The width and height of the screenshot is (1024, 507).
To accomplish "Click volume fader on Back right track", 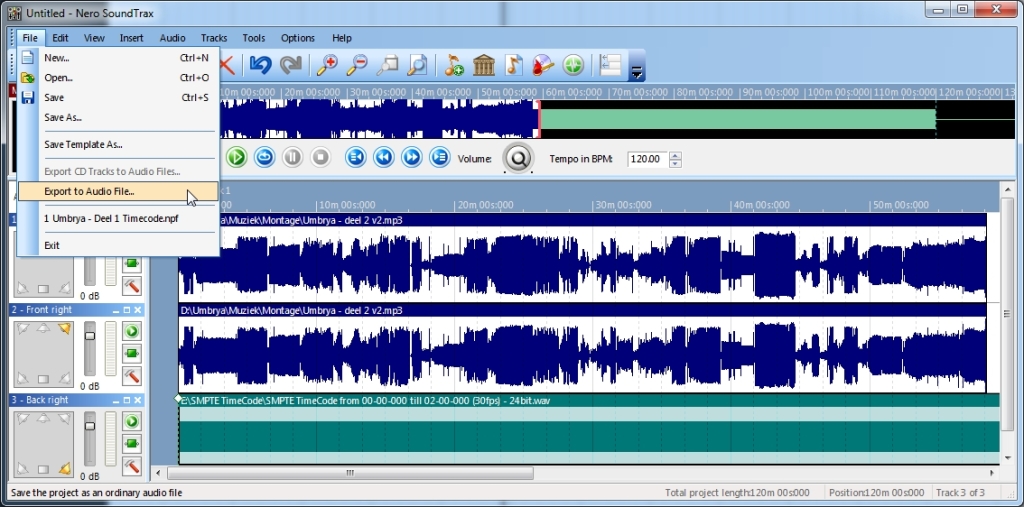I will [x=89, y=426].
